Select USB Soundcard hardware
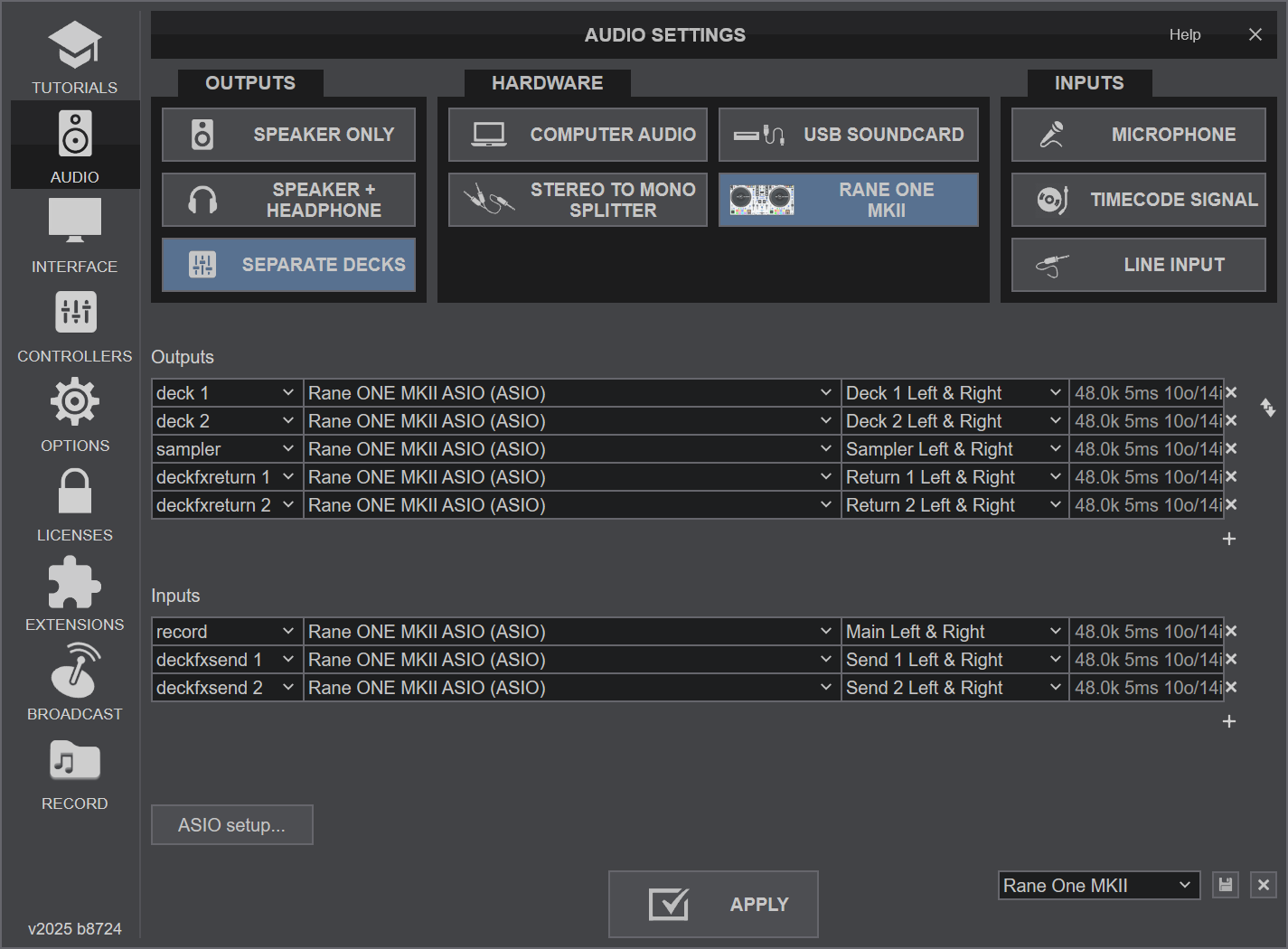The height and width of the screenshot is (949, 1288). (x=849, y=135)
